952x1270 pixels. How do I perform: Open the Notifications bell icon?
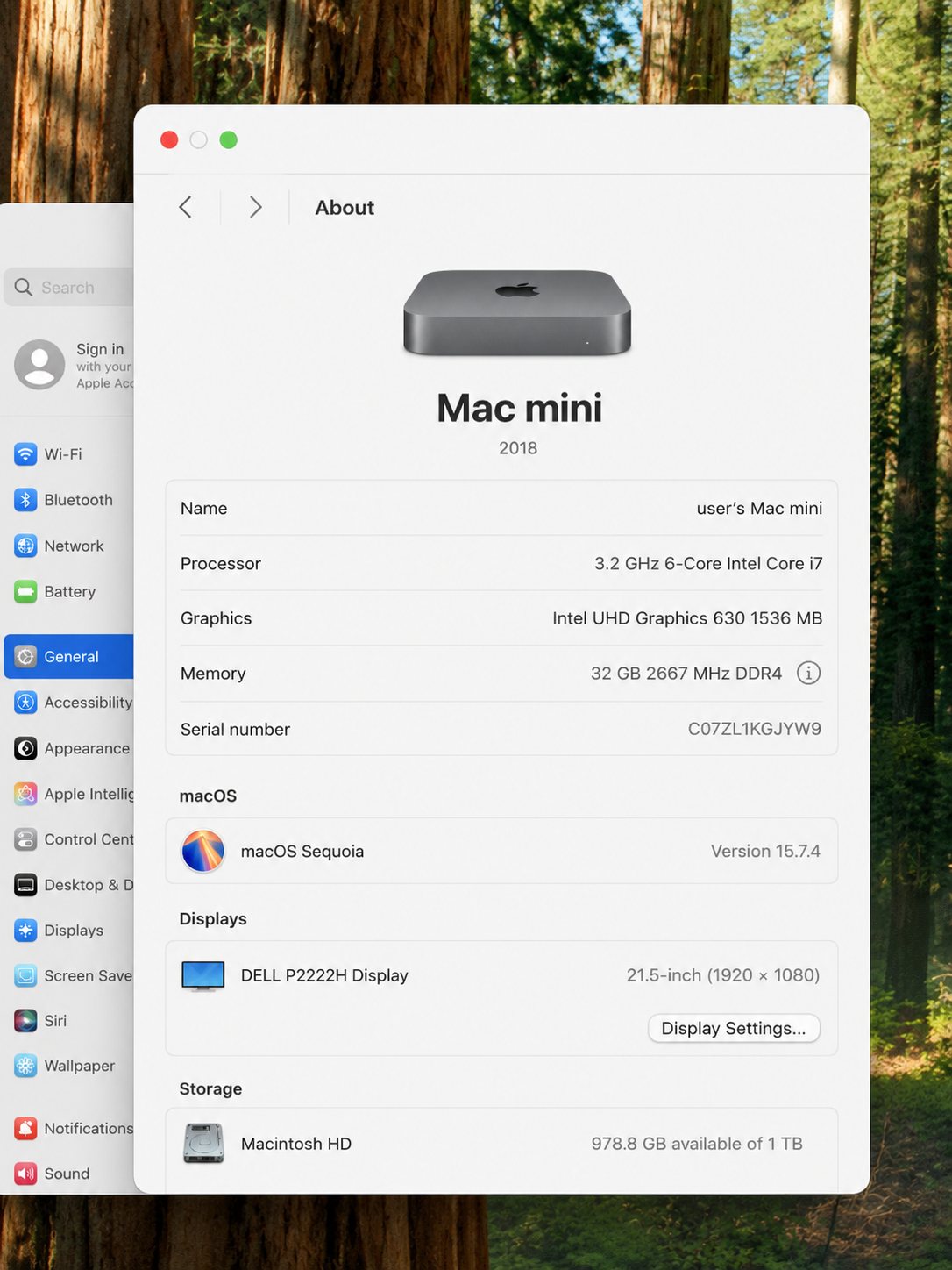[x=25, y=1129]
